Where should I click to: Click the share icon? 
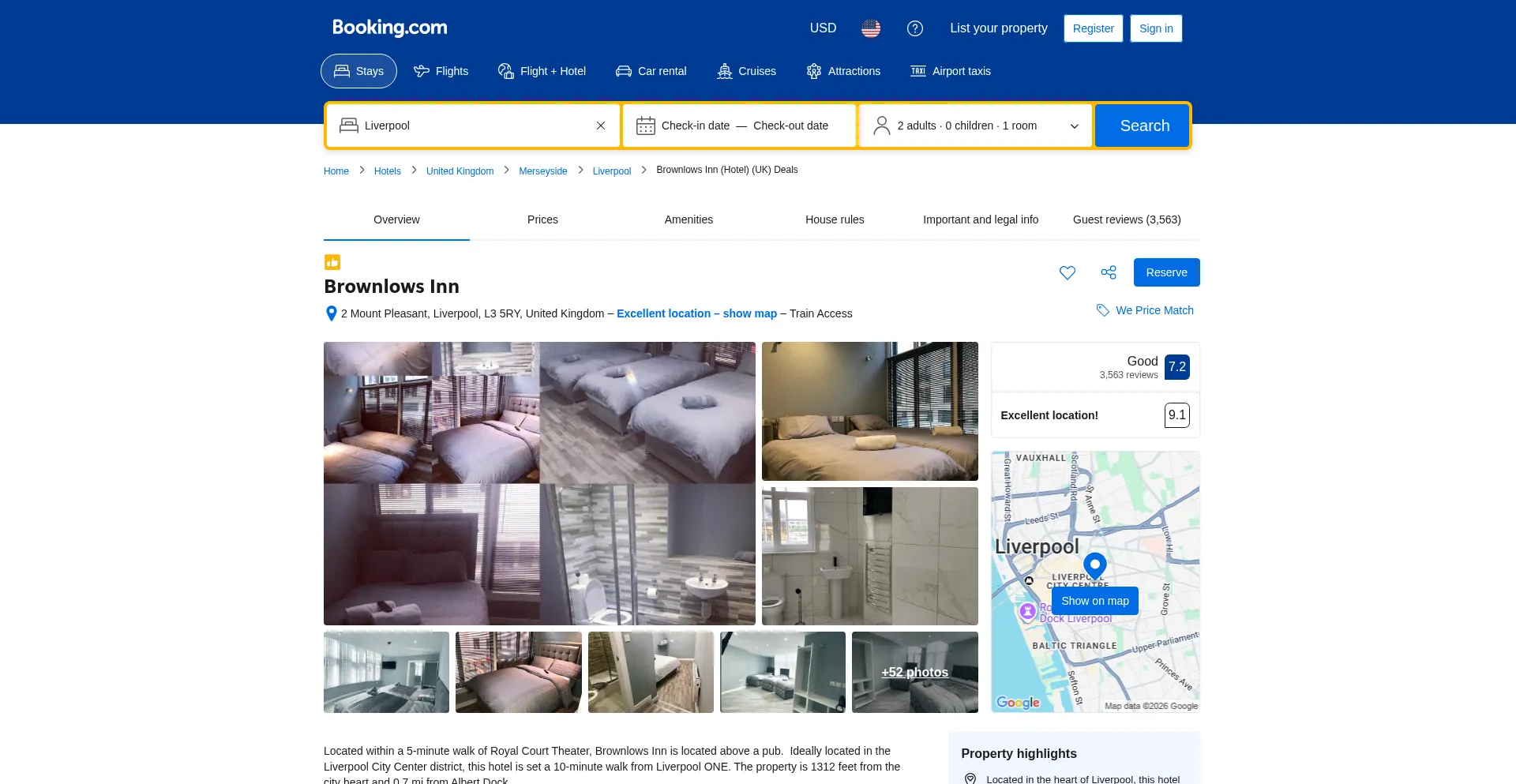(x=1109, y=272)
